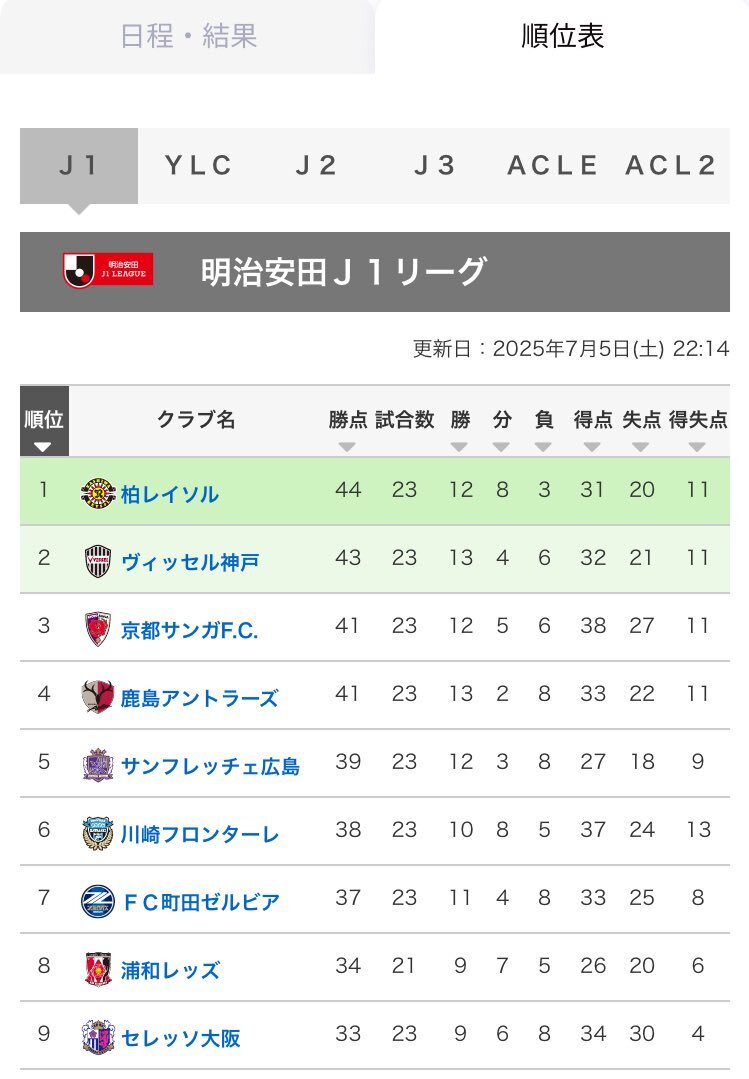Click the Meiji Yasuda J1 League logo
The width and height of the screenshot is (749, 1079).
pyautogui.click(x=108, y=271)
